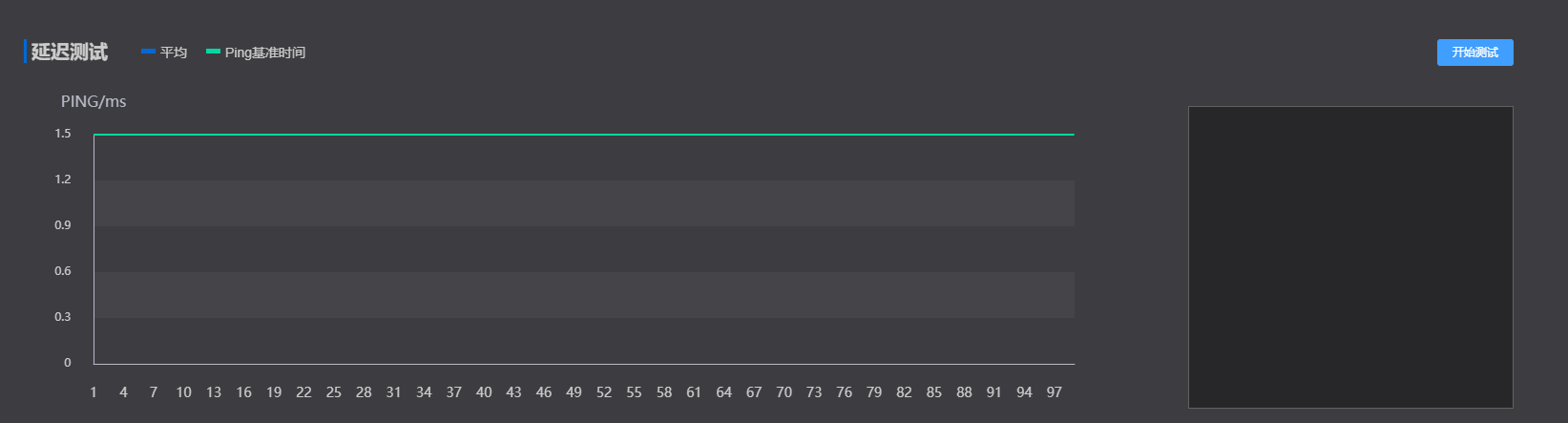Image resolution: width=1568 pixels, height=423 pixels.
Task: Select x-axis tick label 97
Action: tap(1054, 392)
